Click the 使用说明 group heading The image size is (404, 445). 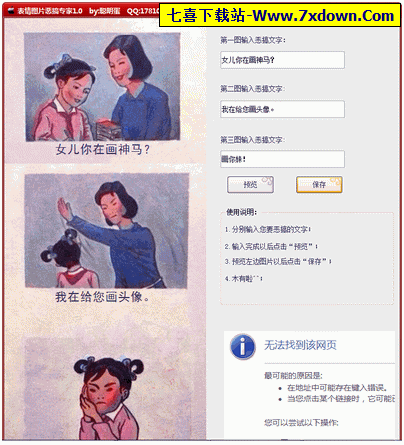(x=241, y=212)
